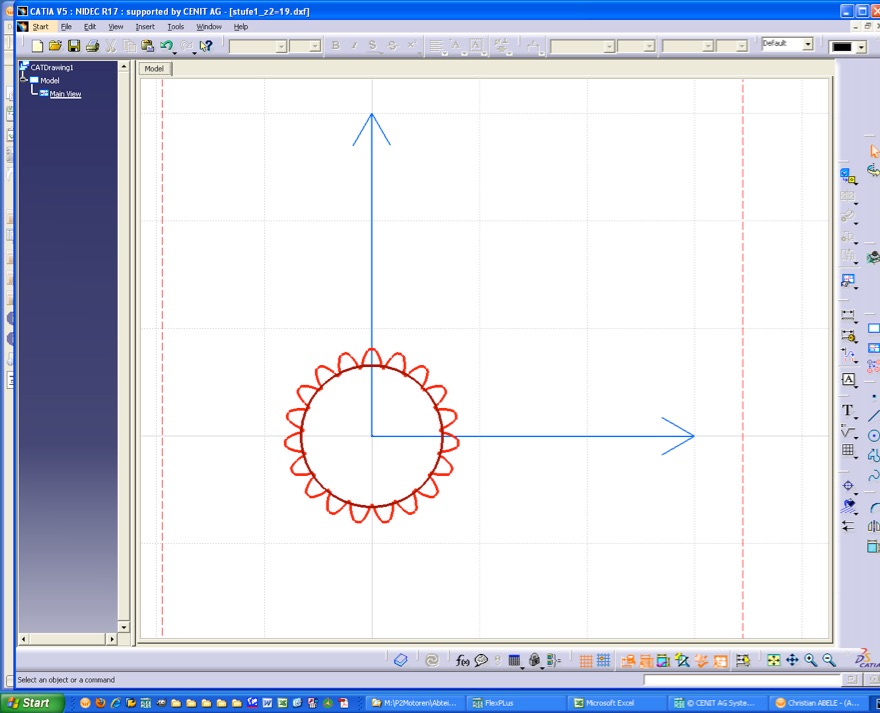Click the Area Fill hatch icon
Viewport: 880px width, 713px height.
pyautogui.click(x=848, y=506)
